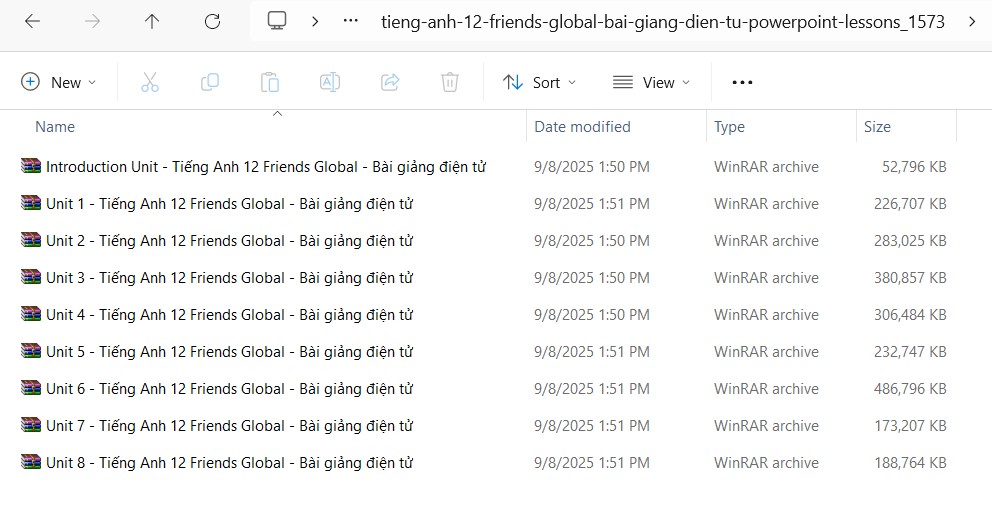Image resolution: width=992 pixels, height=521 pixels.
Task: Click size value 232,747 KB
Action: 910,352
